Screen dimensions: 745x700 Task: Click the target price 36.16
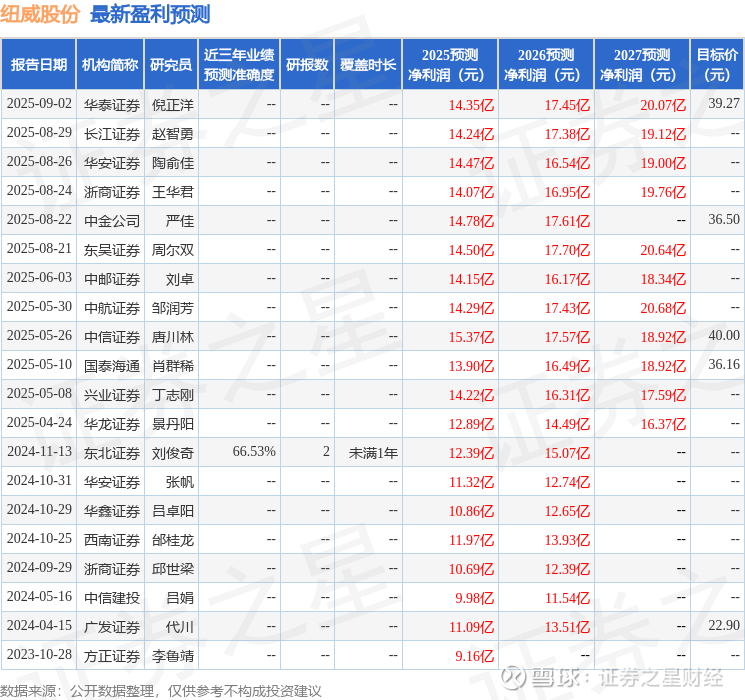point(724,364)
